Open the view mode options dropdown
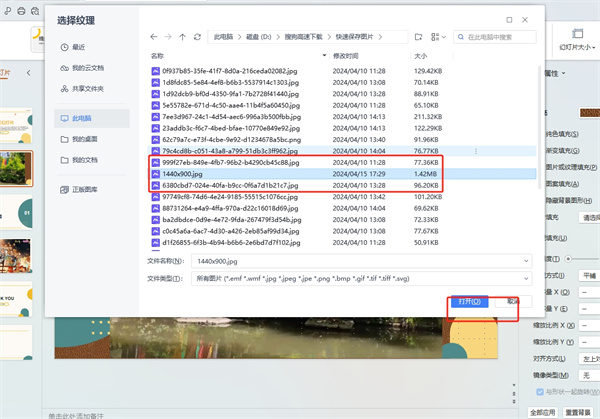Image resolution: width=600 pixels, height=419 pixels. click(x=438, y=37)
